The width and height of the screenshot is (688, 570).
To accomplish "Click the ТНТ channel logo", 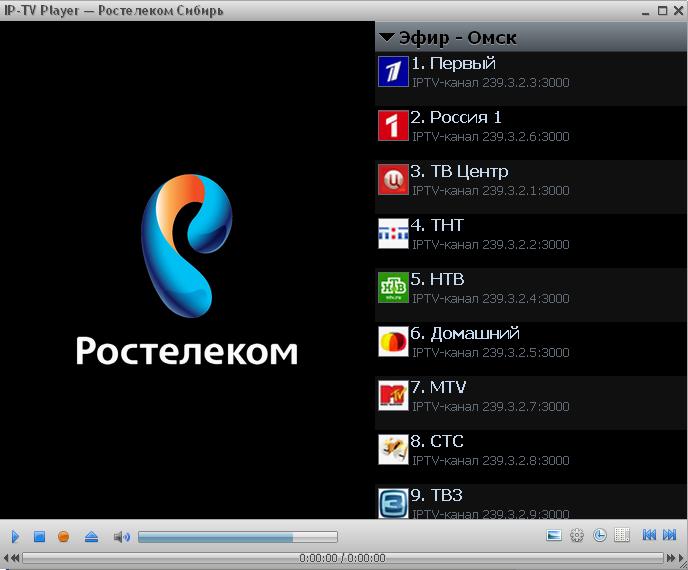I will (x=393, y=234).
